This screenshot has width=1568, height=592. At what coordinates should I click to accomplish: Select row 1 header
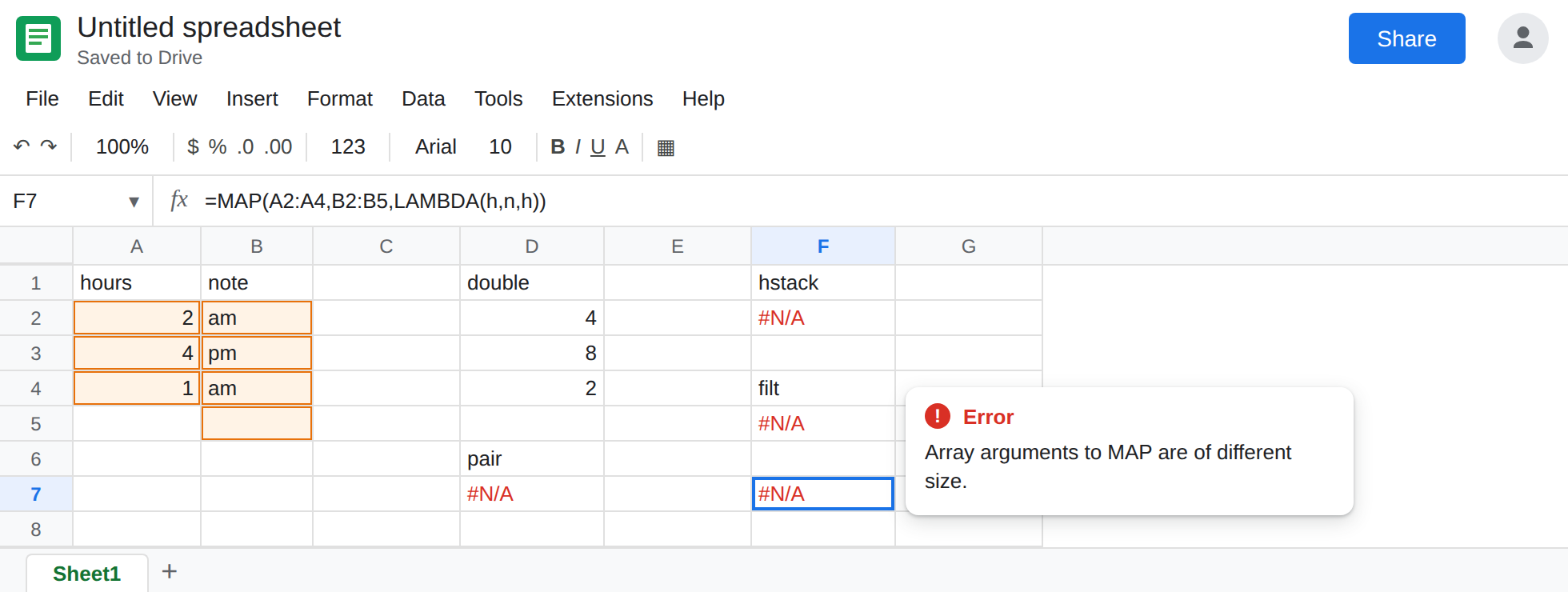tap(36, 283)
